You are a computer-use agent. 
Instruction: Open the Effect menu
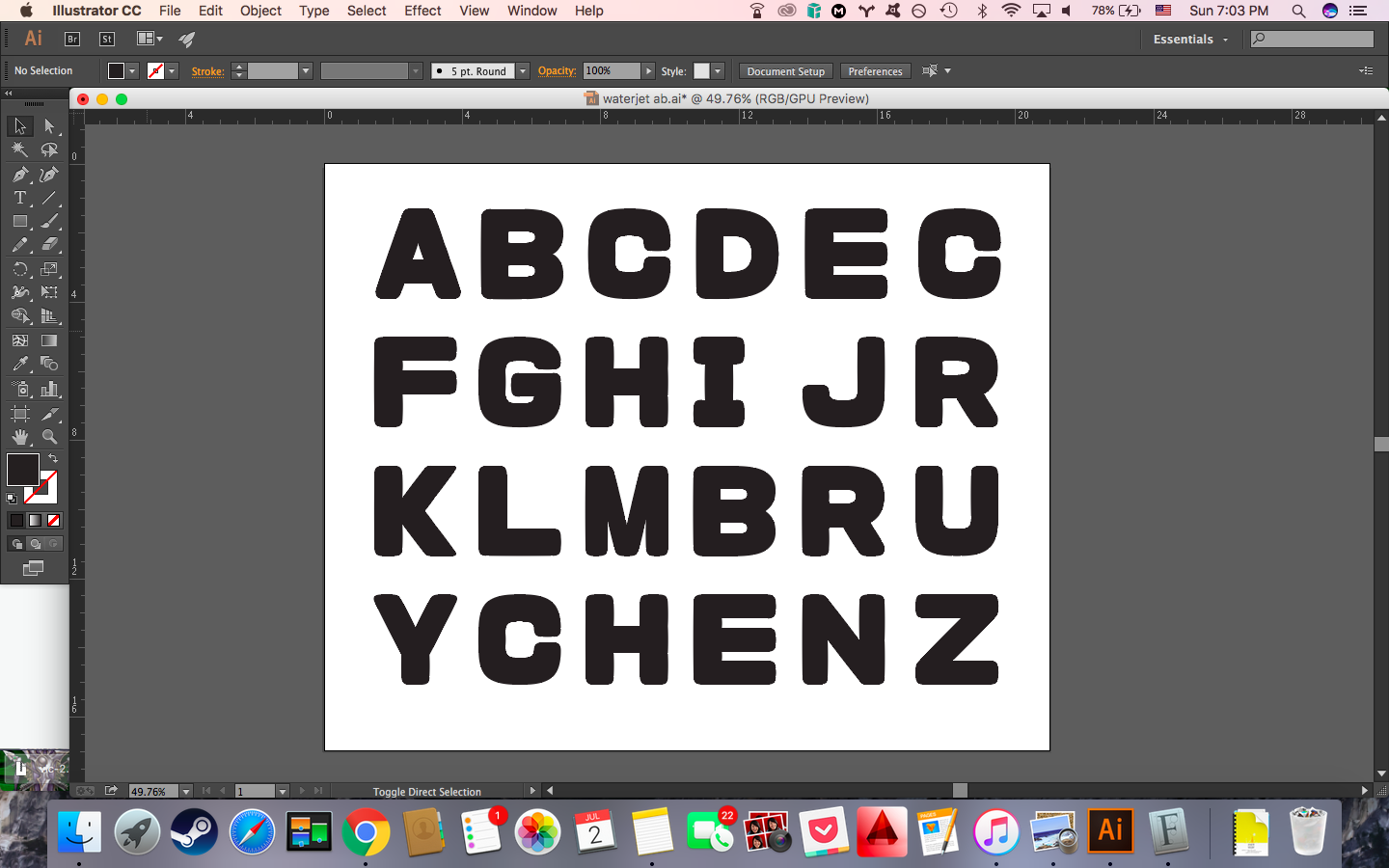pos(422,11)
